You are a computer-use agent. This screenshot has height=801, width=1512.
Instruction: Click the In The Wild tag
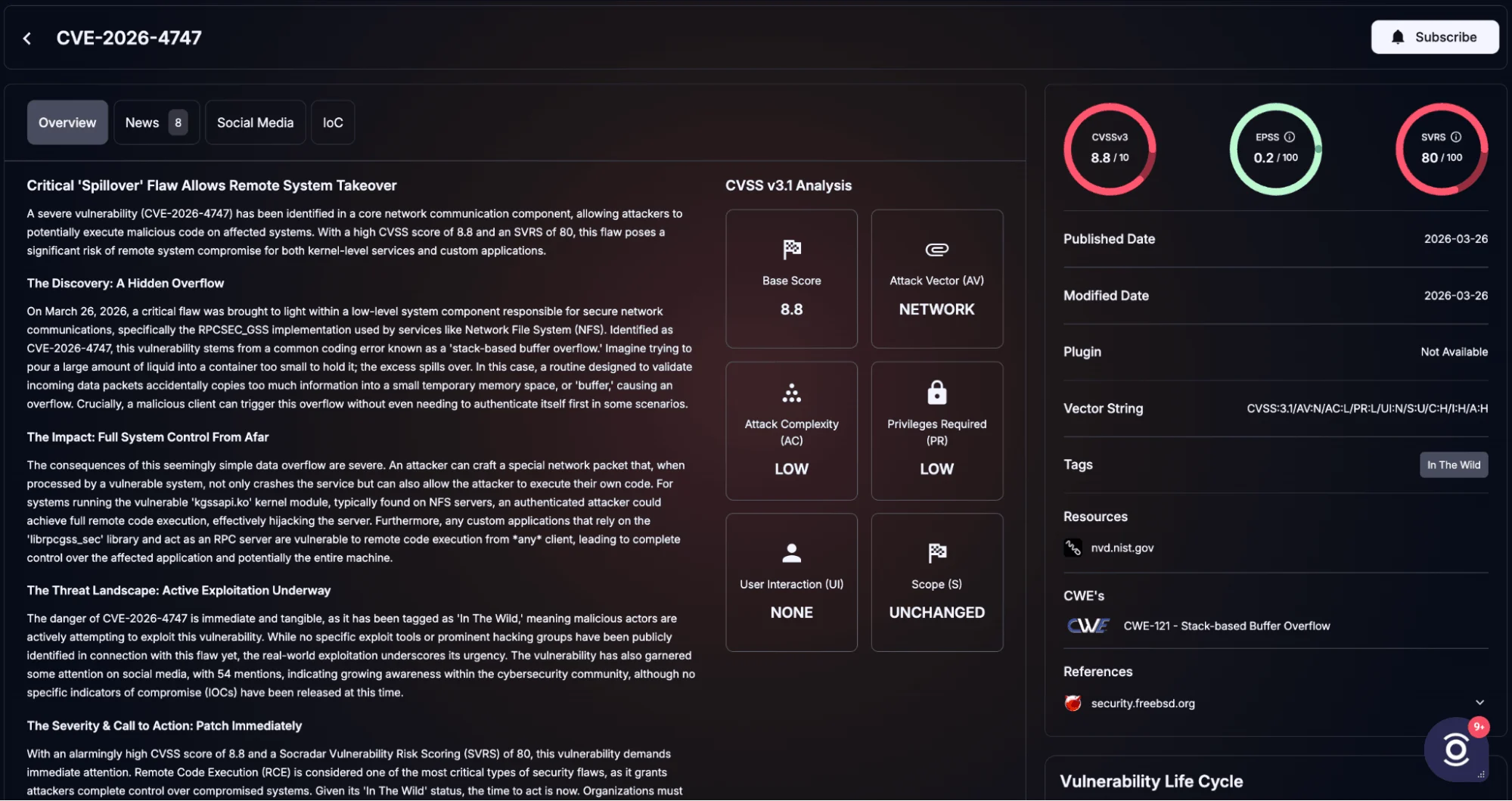click(x=1453, y=464)
